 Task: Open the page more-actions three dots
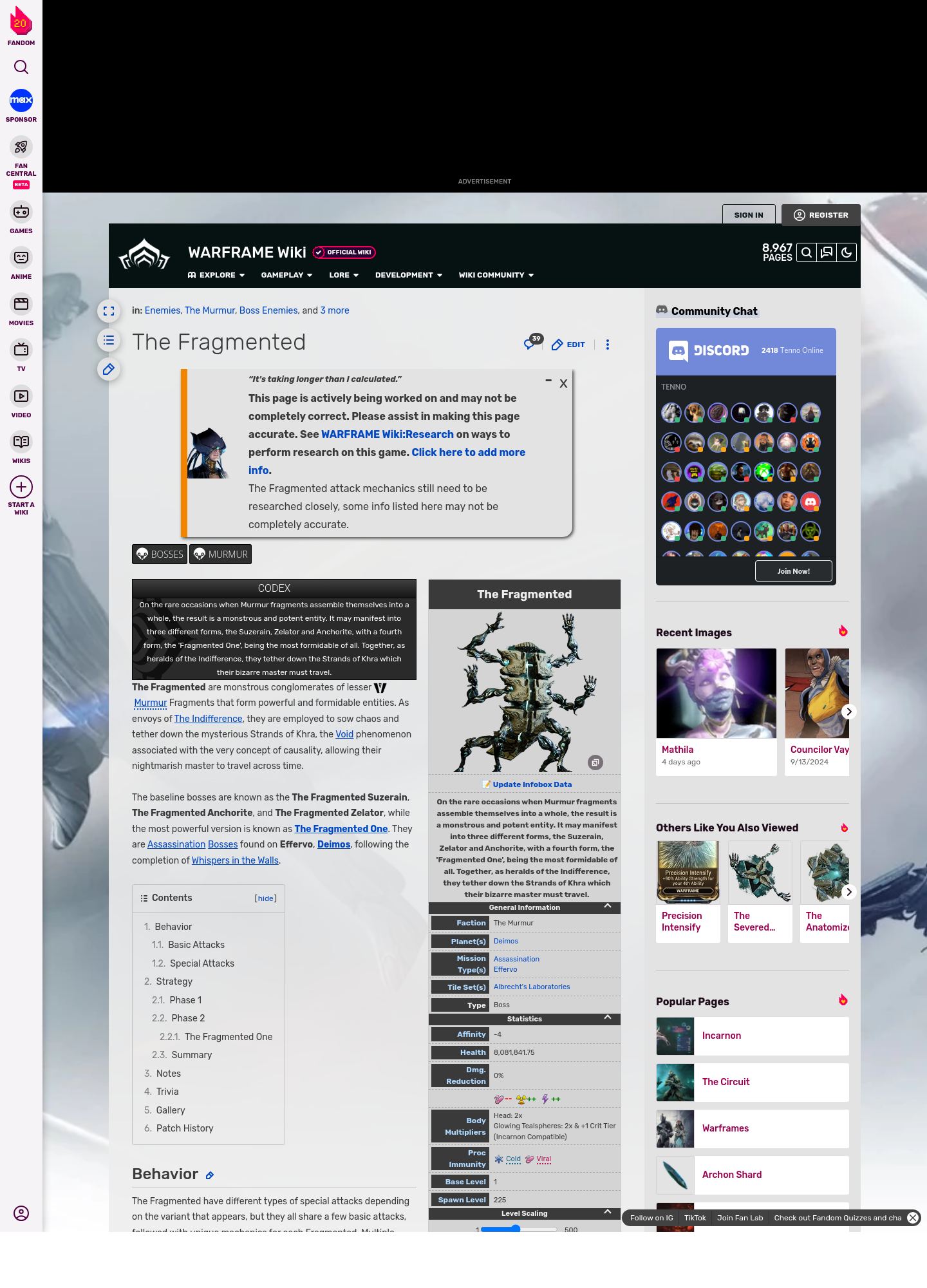[608, 345]
